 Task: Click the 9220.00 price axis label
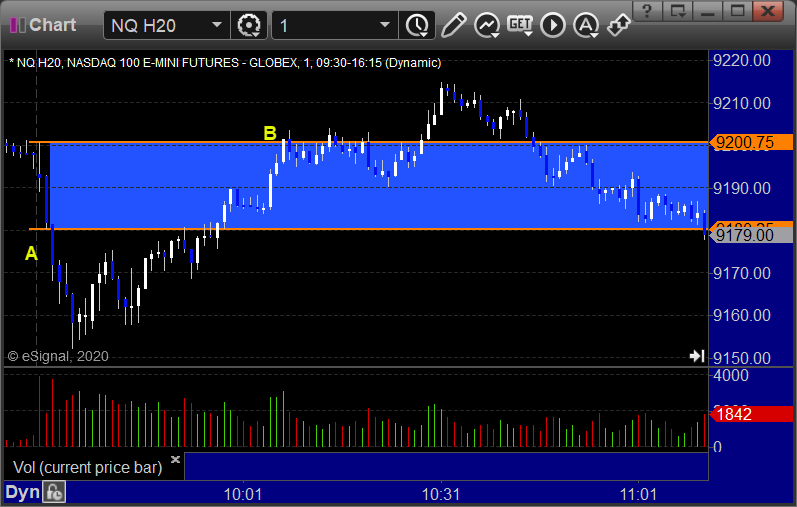click(x=742, y=61)
